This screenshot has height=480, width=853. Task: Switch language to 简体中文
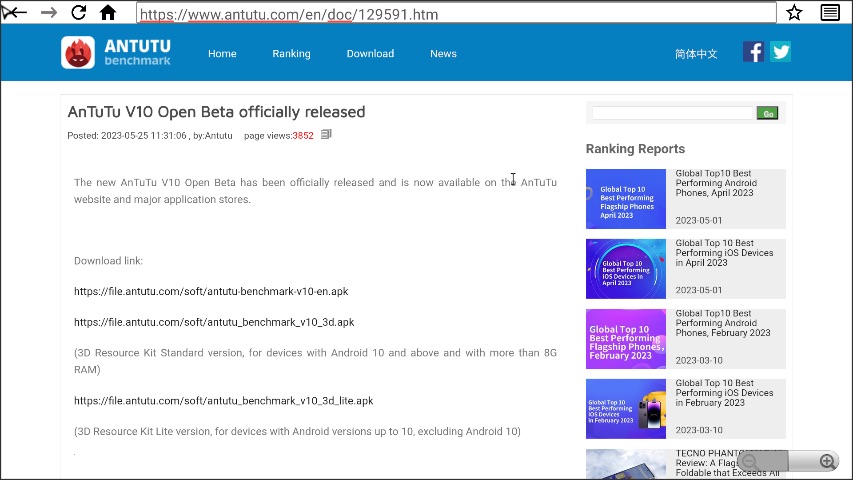(696, 54)
